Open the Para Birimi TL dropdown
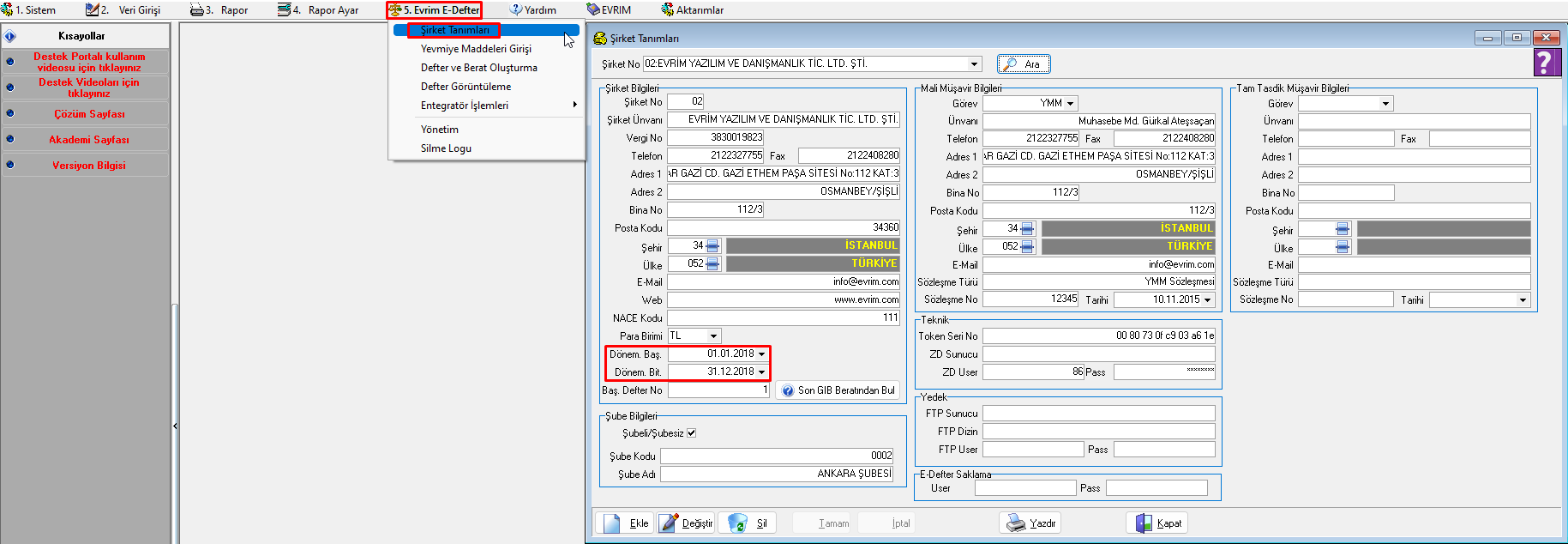 click(713, 336)
